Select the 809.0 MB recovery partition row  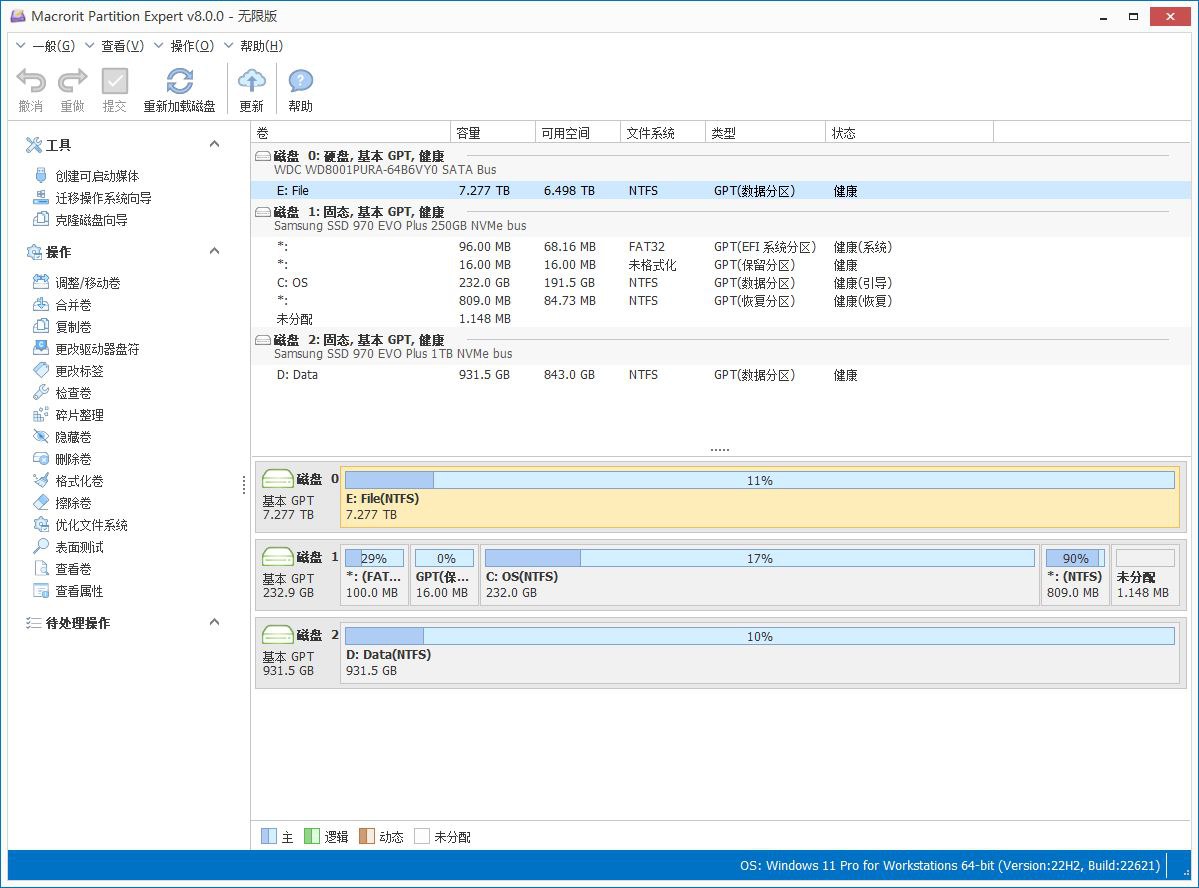(x=720, y=301)
